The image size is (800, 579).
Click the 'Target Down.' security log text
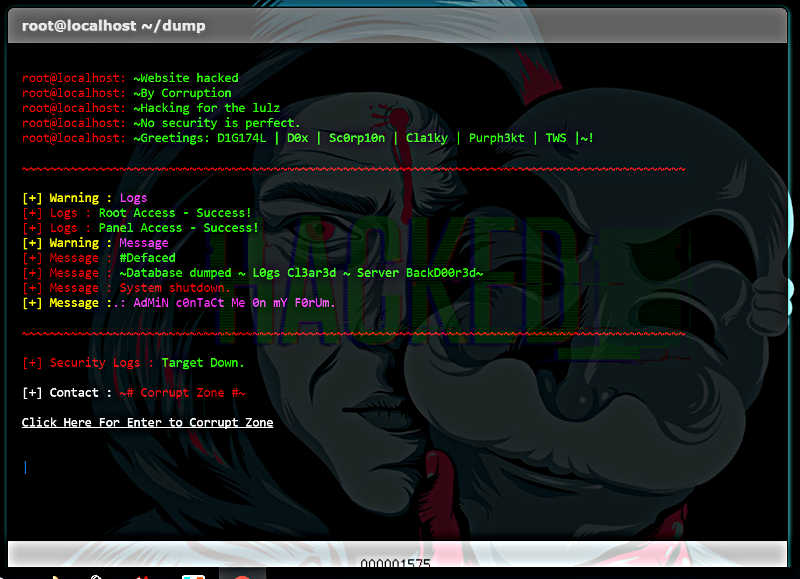(203, 363)
